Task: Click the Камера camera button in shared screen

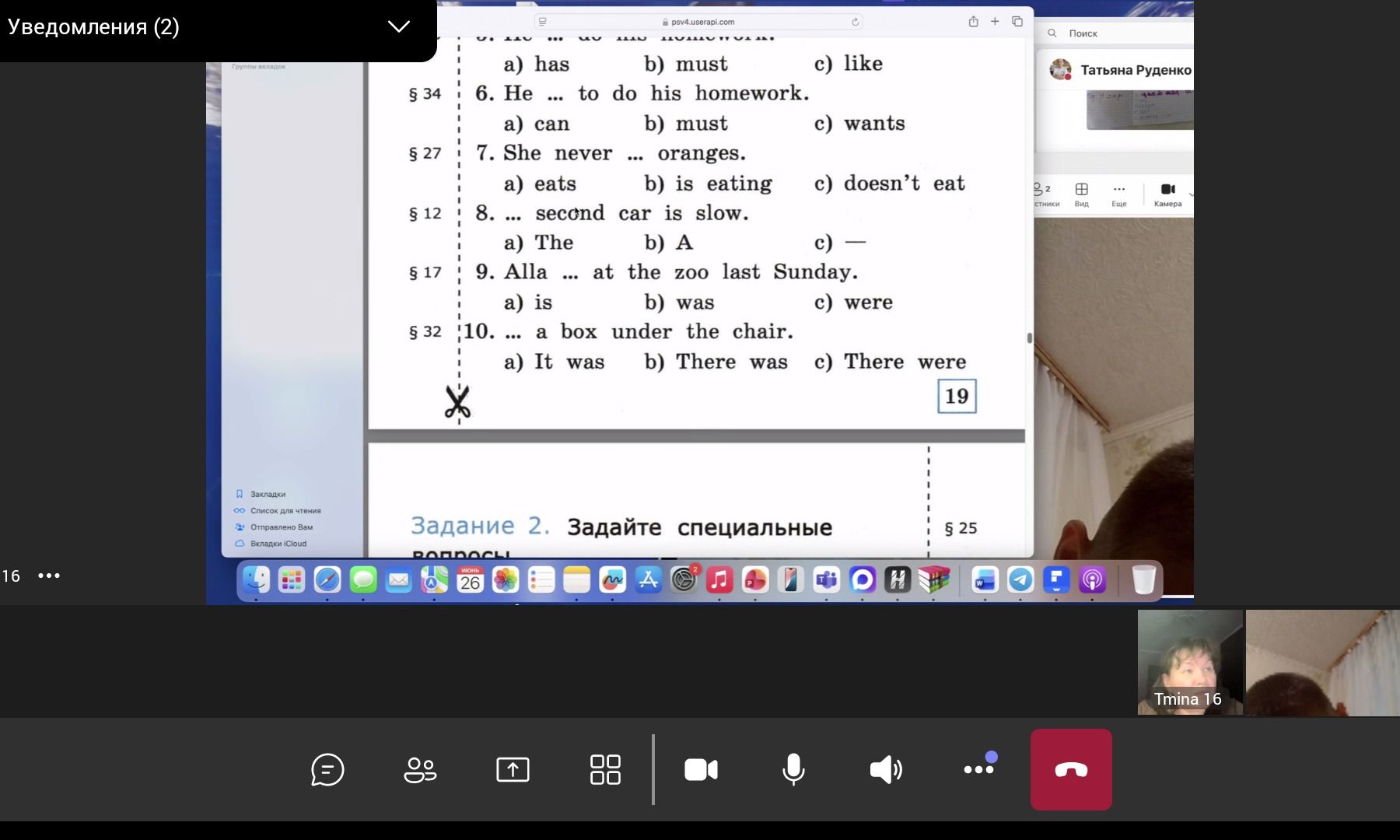Action: coord(1167,194)
